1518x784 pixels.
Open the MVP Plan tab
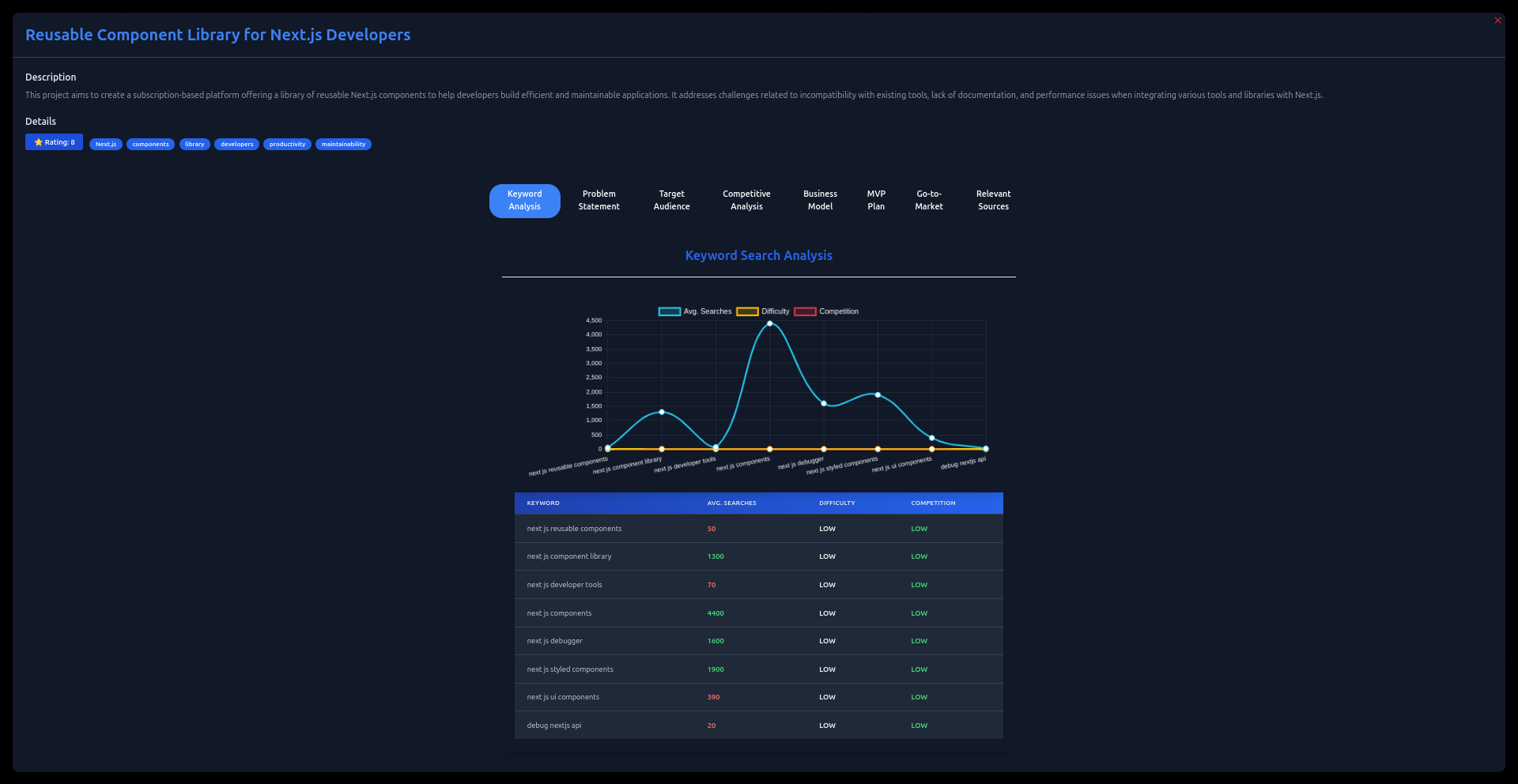point(876,201)
